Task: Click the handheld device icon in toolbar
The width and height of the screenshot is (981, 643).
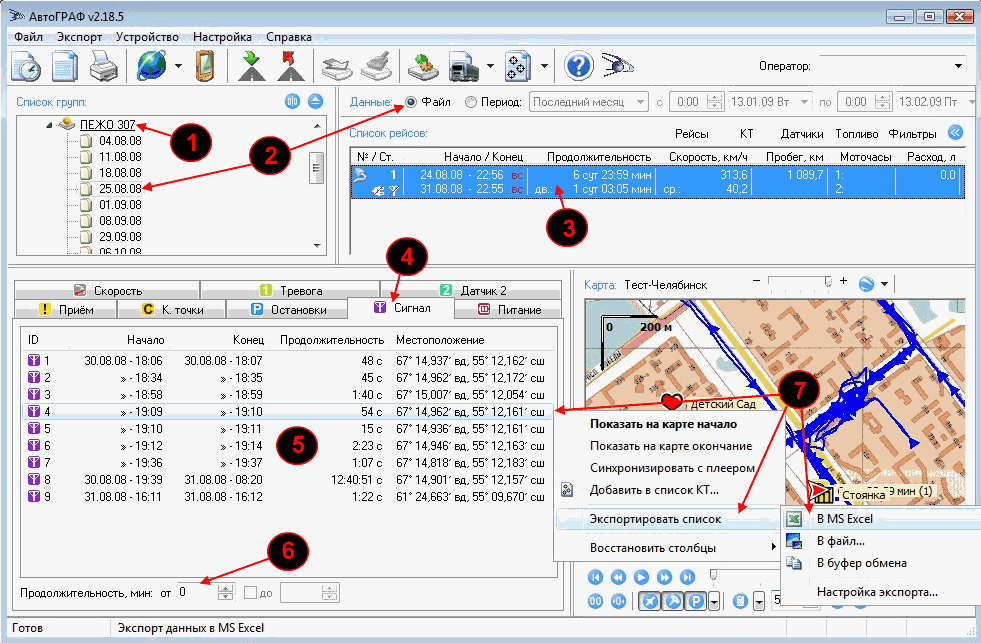Action: [204, 67]
